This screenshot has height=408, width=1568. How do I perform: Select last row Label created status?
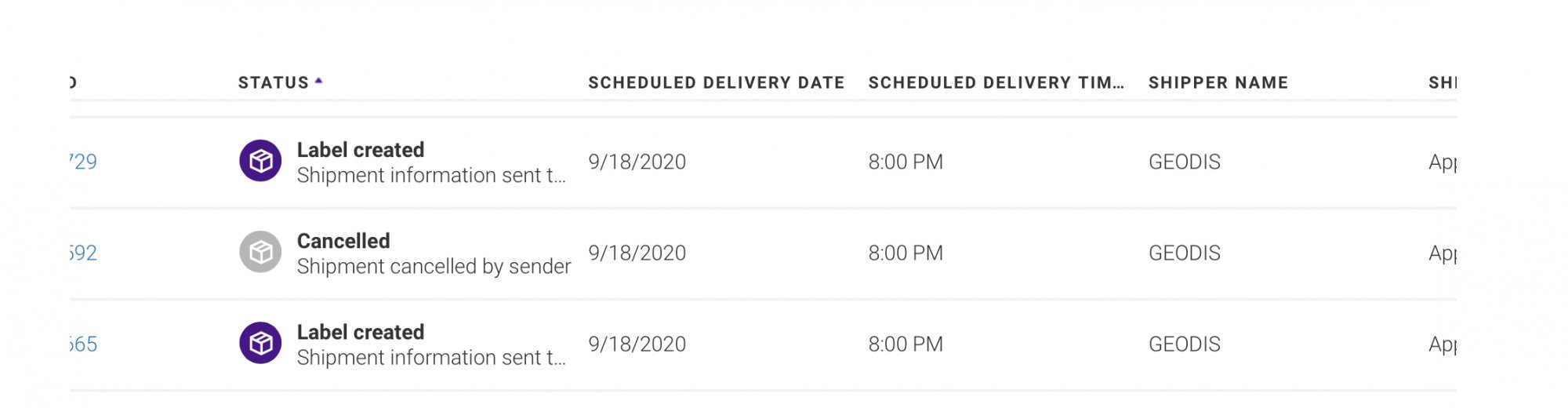point(361,332)
